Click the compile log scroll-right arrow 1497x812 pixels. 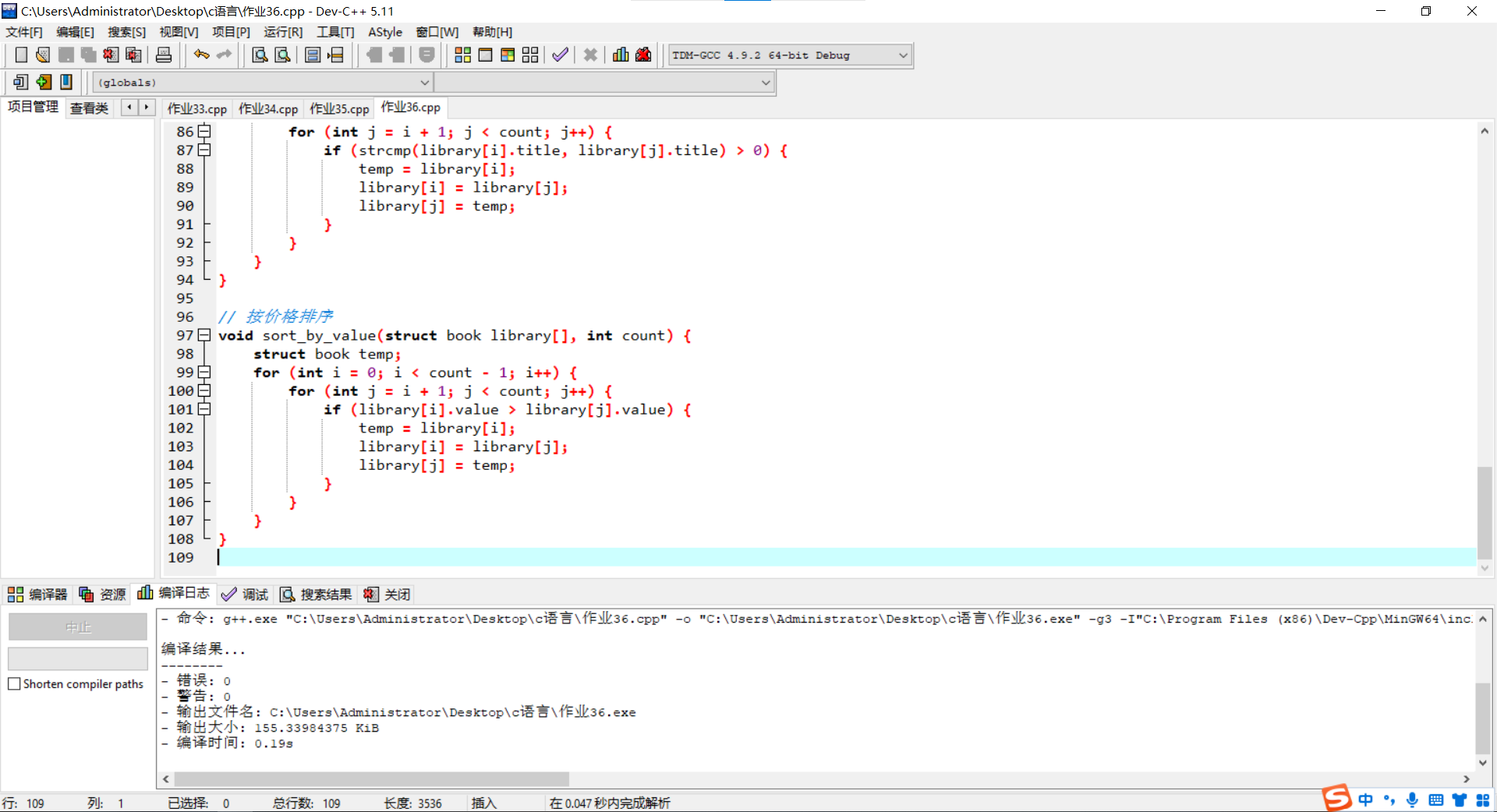tap(1467, 779)
